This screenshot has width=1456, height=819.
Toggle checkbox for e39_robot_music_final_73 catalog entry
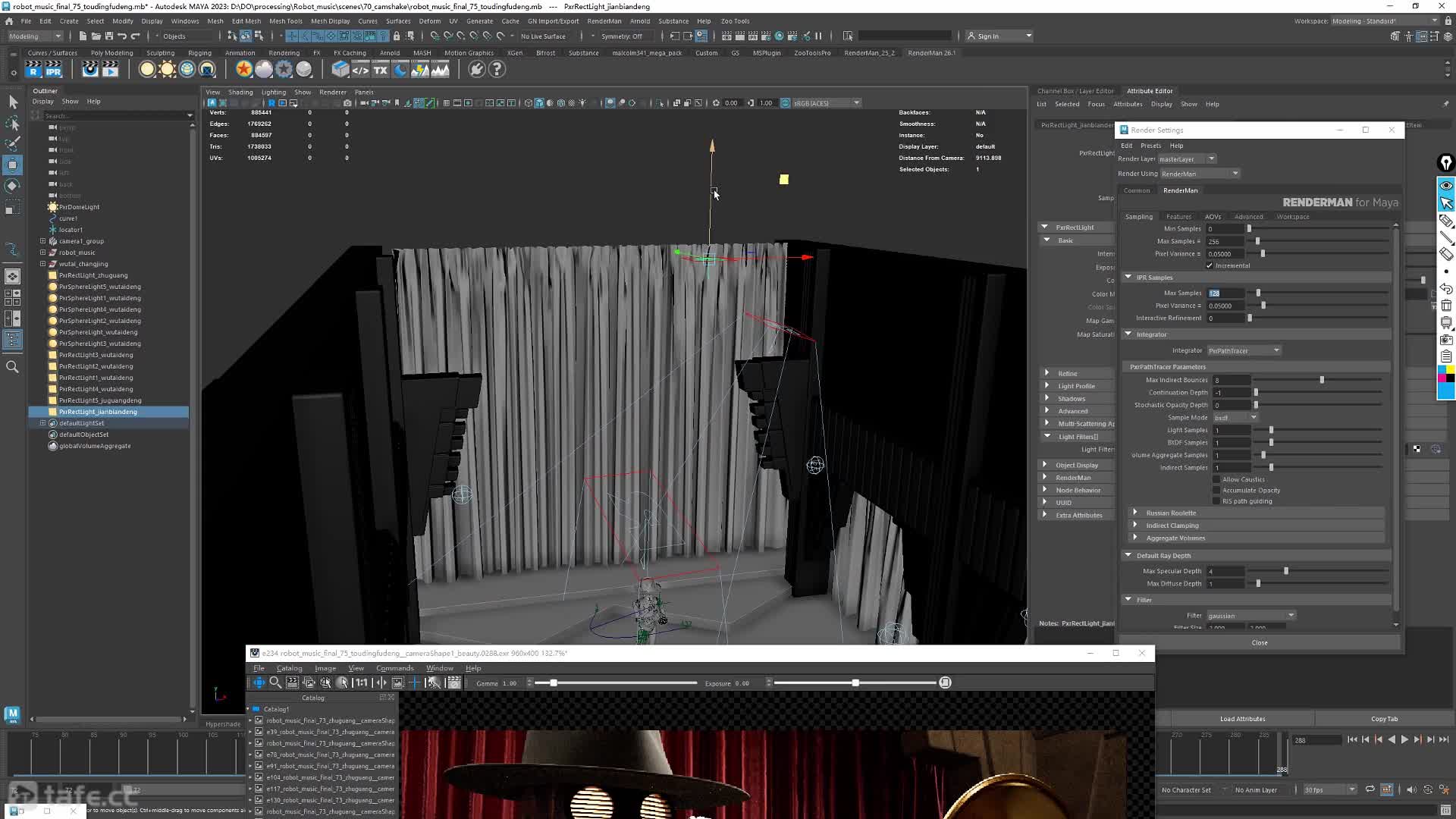pos(259,732)
